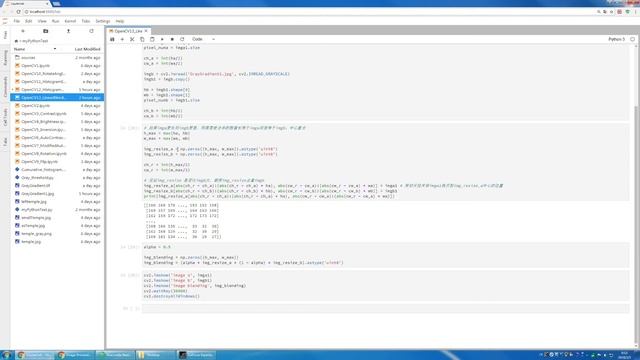The height and width of the screenshot is (360, 640).
Task: Click the Python 3 kernel name
Action: tap(616, 39)
